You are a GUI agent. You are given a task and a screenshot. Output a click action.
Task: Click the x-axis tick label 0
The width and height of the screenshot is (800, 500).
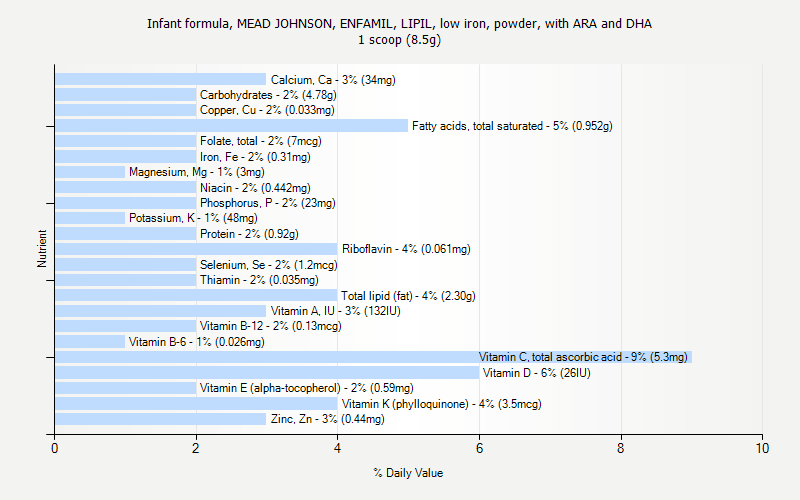pyautogui.click(x=55, y=448)
